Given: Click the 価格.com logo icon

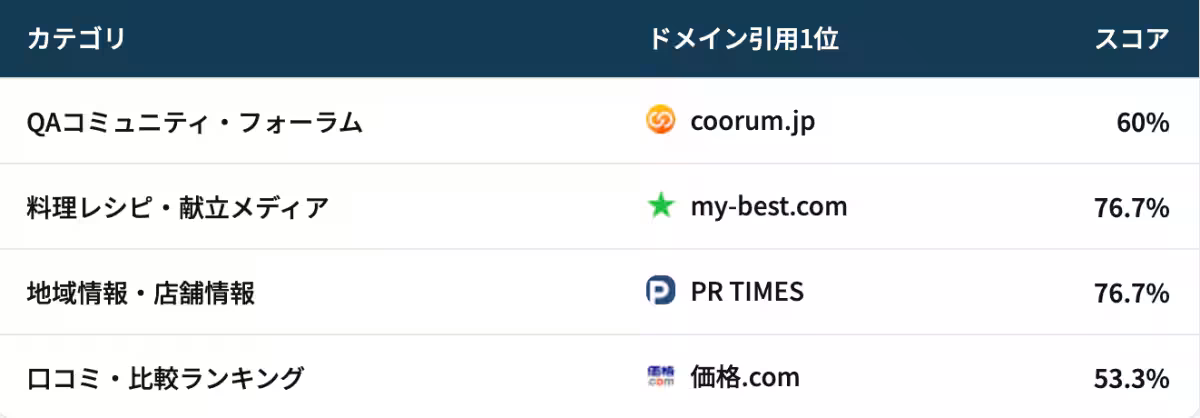Looking at the screenshot, I should 660,377.
